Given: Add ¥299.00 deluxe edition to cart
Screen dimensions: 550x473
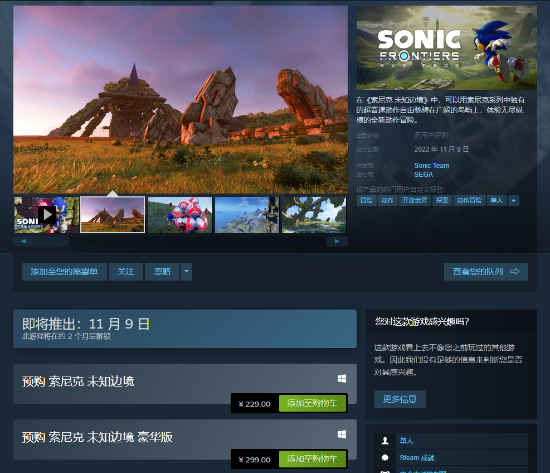Looking at the screenshot, I should pyautogui.click(x=312, y=459).
